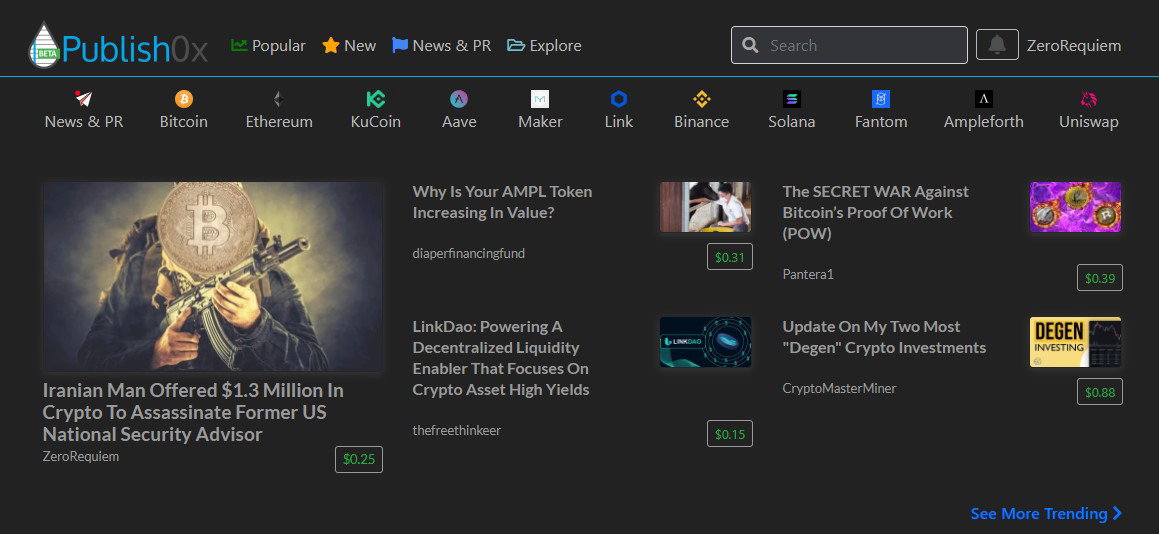
Task: Click the AMPL article thumbnail
Action: [x=705, y=207]
